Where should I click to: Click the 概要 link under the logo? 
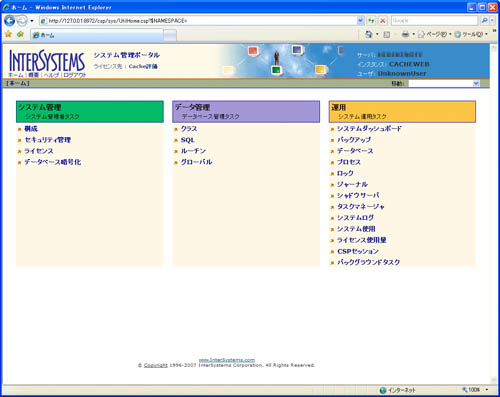(34, 75)
